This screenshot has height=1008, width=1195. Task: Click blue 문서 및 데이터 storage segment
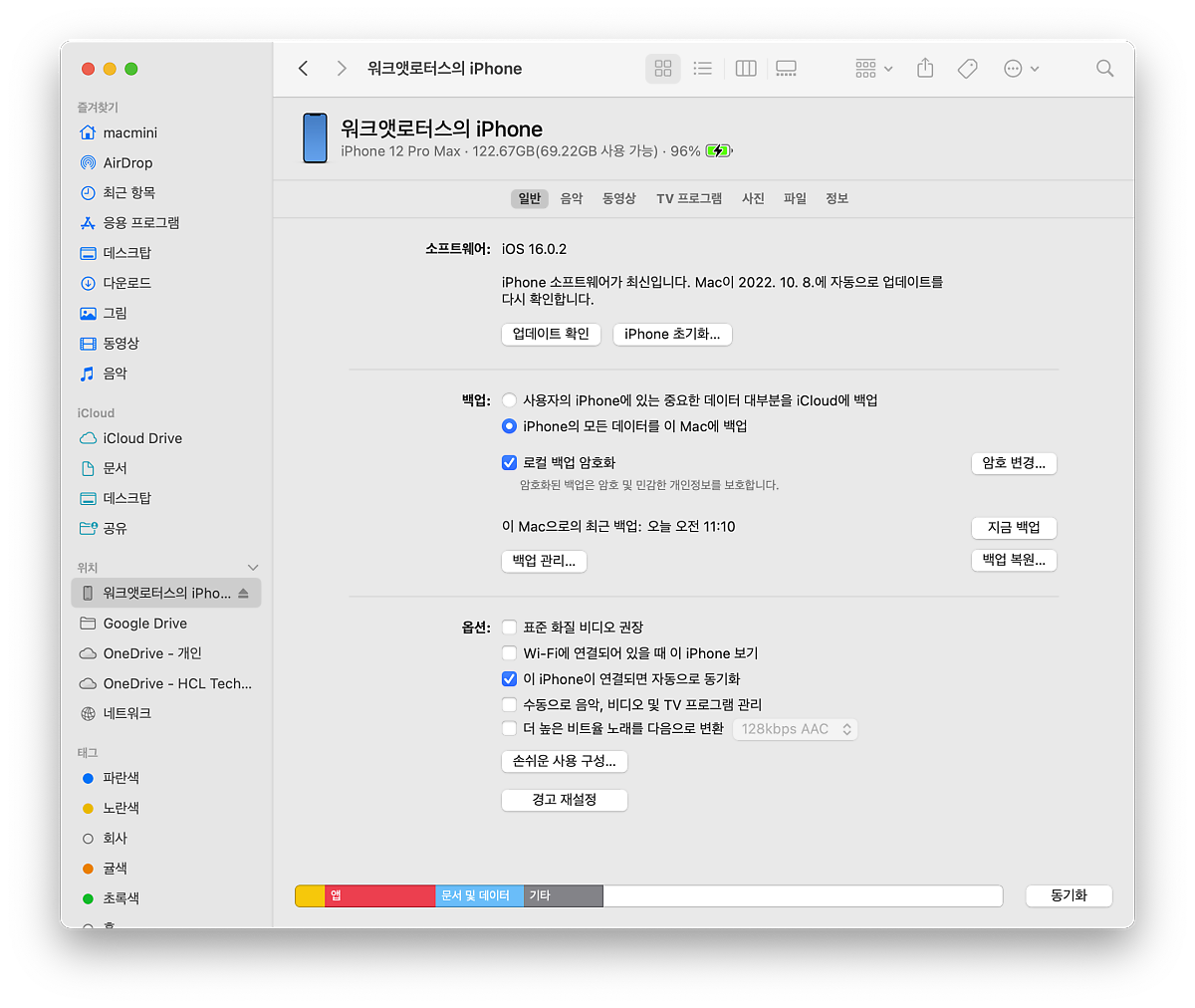coord(479,895)
